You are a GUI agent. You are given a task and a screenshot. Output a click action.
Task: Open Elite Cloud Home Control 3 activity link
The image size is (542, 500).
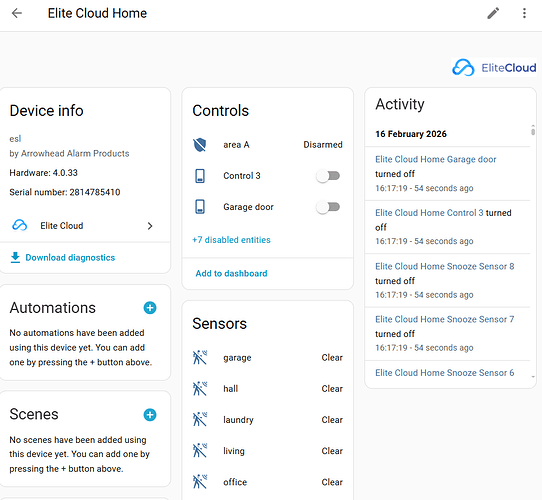click(429, 213)
